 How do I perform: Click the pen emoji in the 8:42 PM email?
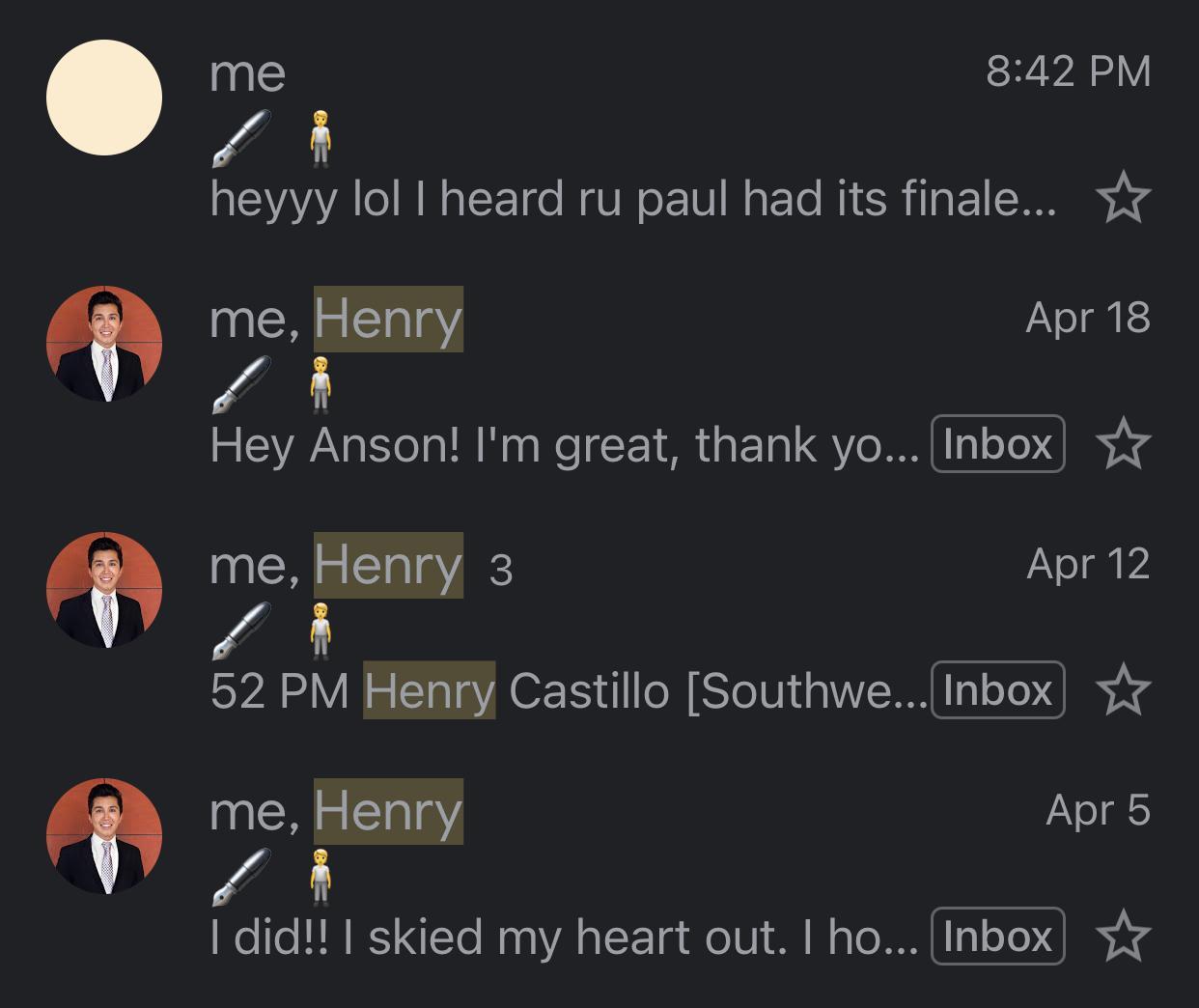coord(240,138)
